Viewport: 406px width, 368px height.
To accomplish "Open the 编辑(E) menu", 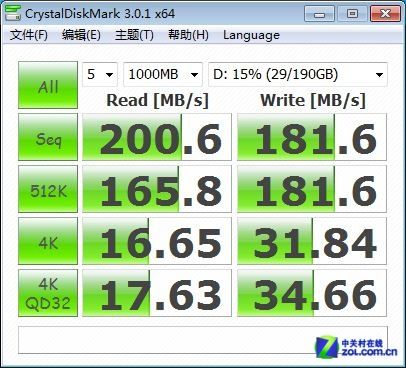I will [x=81, y=35].
